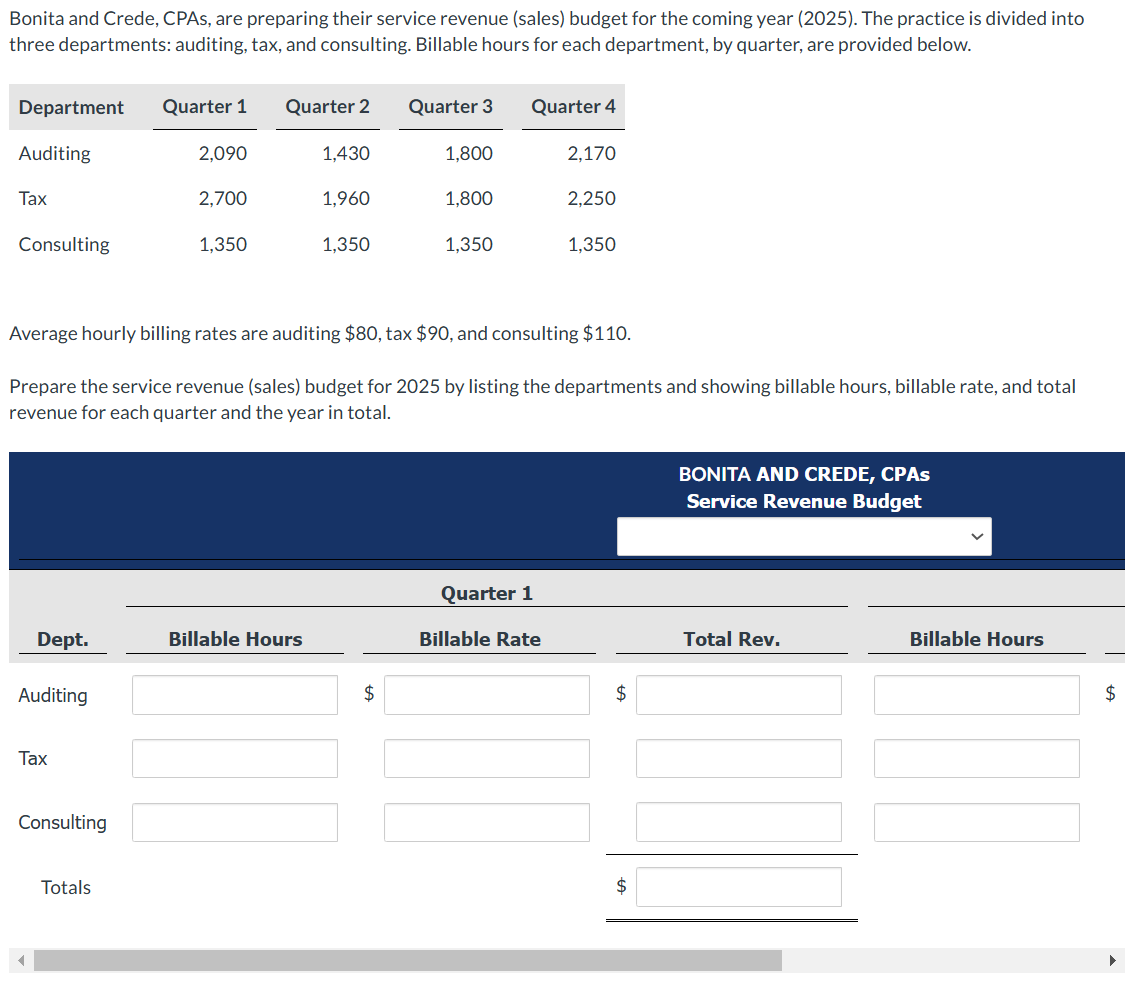Click Auditing Quarter 1 value 2,090
This screenshot has width=1134, height=984.
(x=223, y=153)
